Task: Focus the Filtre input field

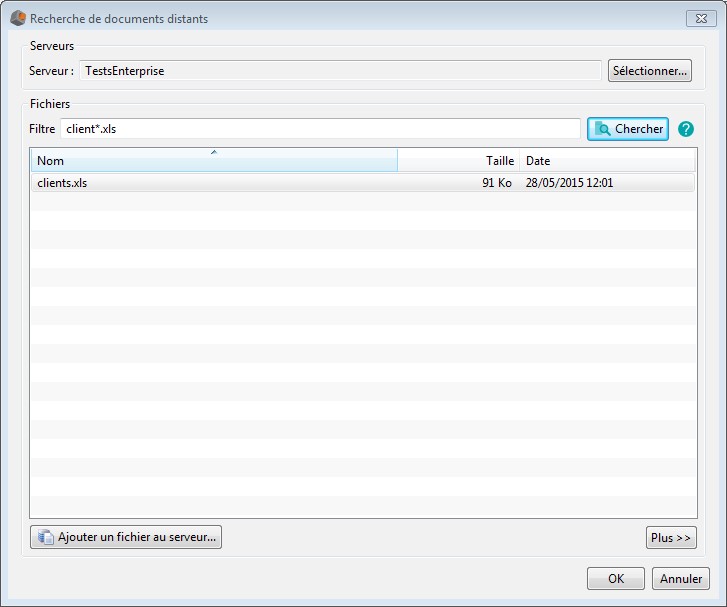Action: tap(320, 129)
